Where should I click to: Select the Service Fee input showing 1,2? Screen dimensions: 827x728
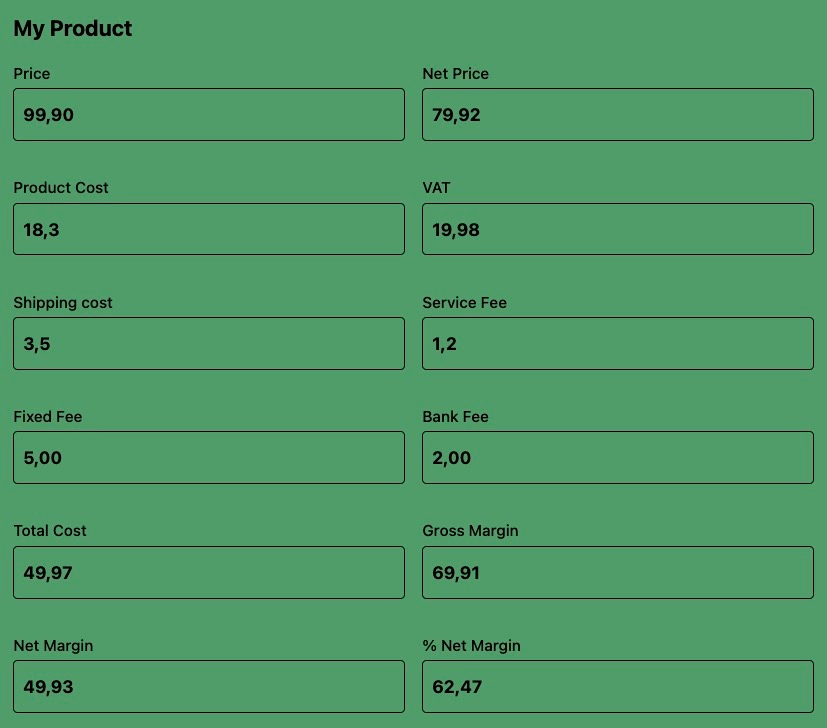pos(617,343)
